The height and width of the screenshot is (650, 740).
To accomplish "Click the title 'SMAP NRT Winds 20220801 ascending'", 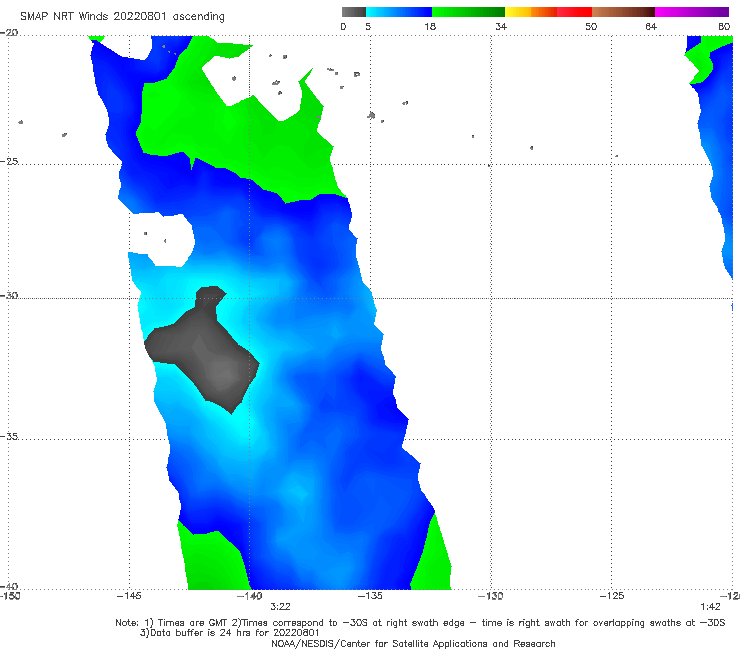I will pyautogui.click(x=122, y=17).
